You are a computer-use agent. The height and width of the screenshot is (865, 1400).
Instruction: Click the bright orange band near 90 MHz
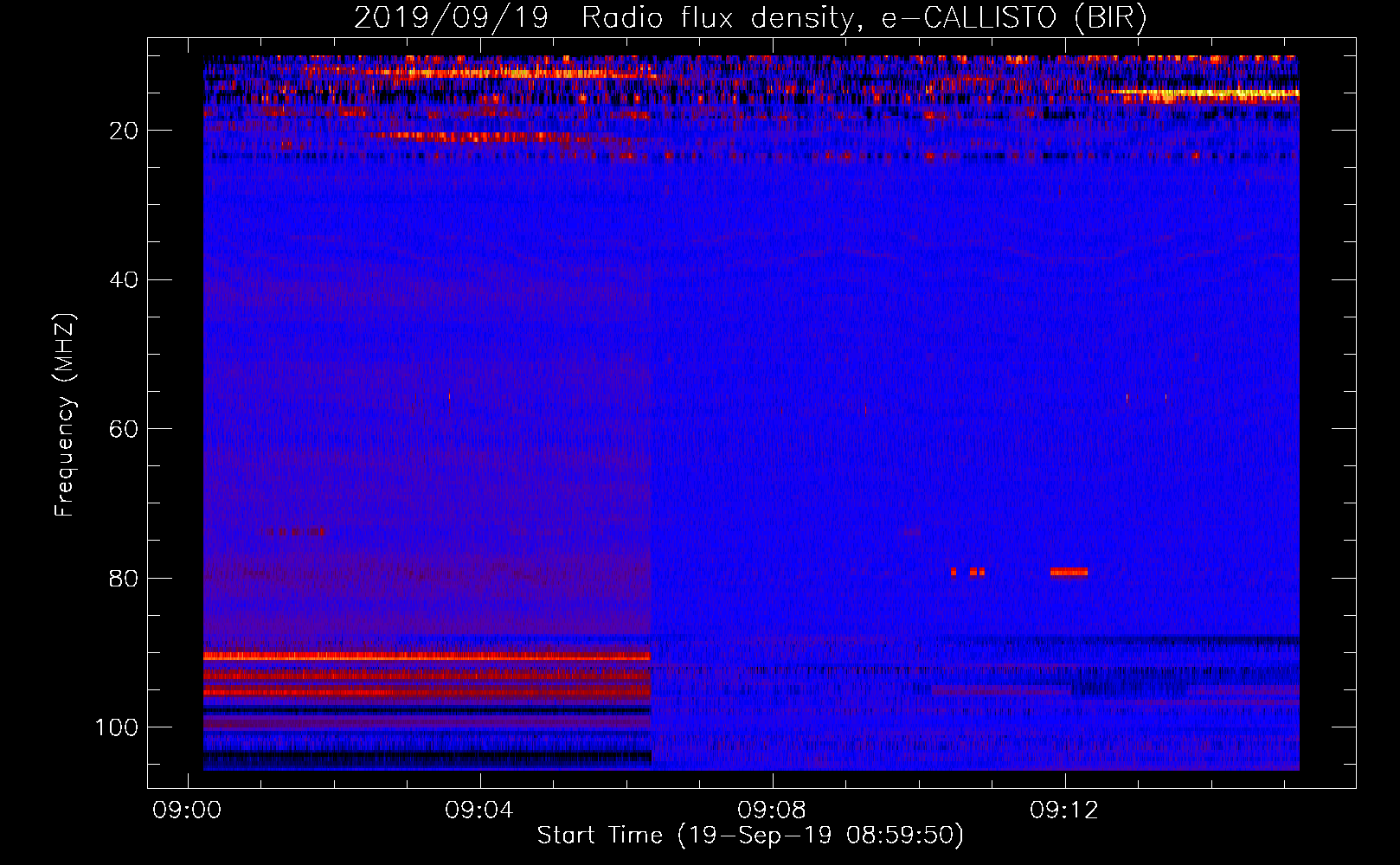click(x=427, y=657)
